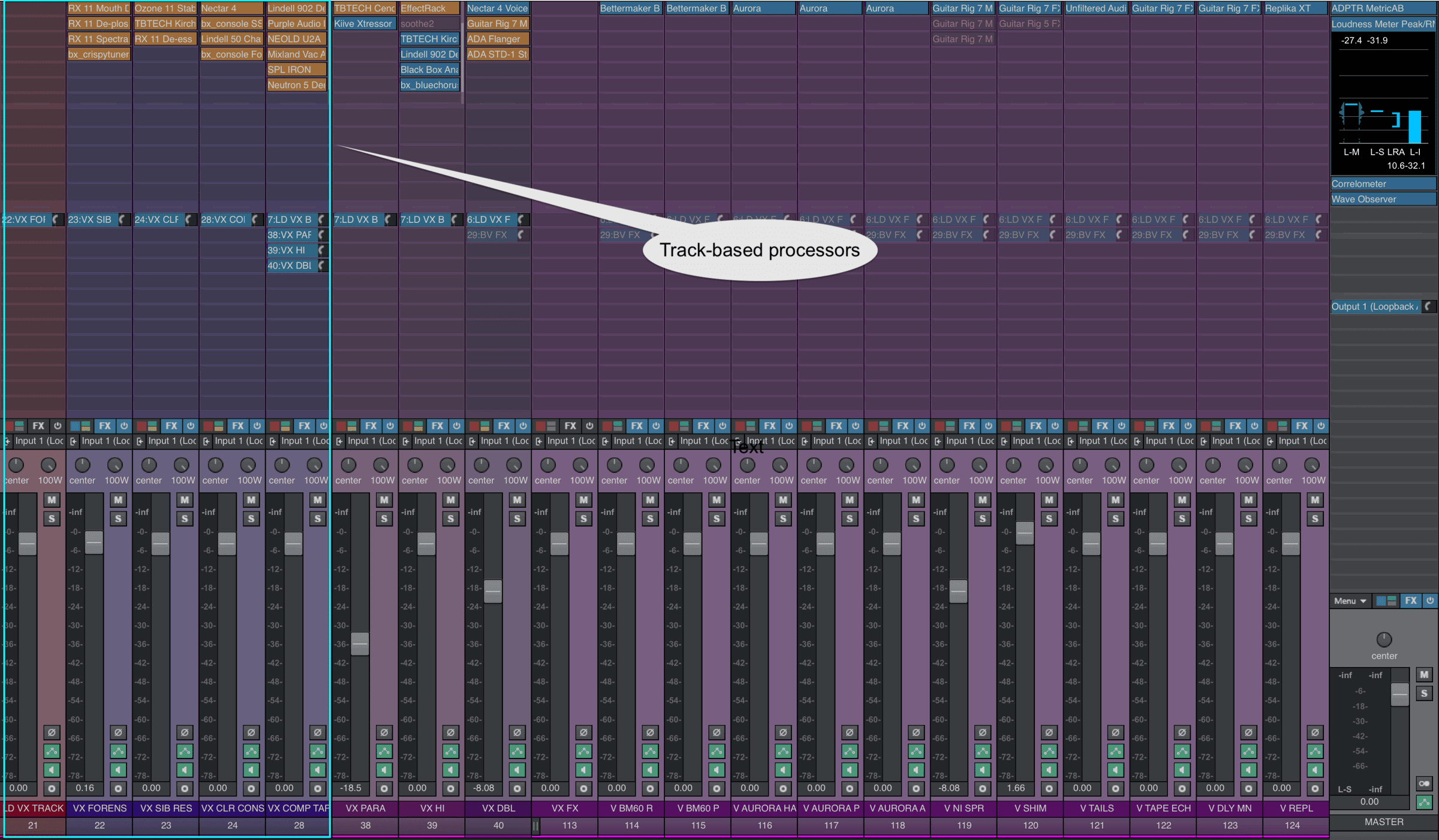Solo the V AURORA P track
This screenshot has width=1439, height=840.
850,519
